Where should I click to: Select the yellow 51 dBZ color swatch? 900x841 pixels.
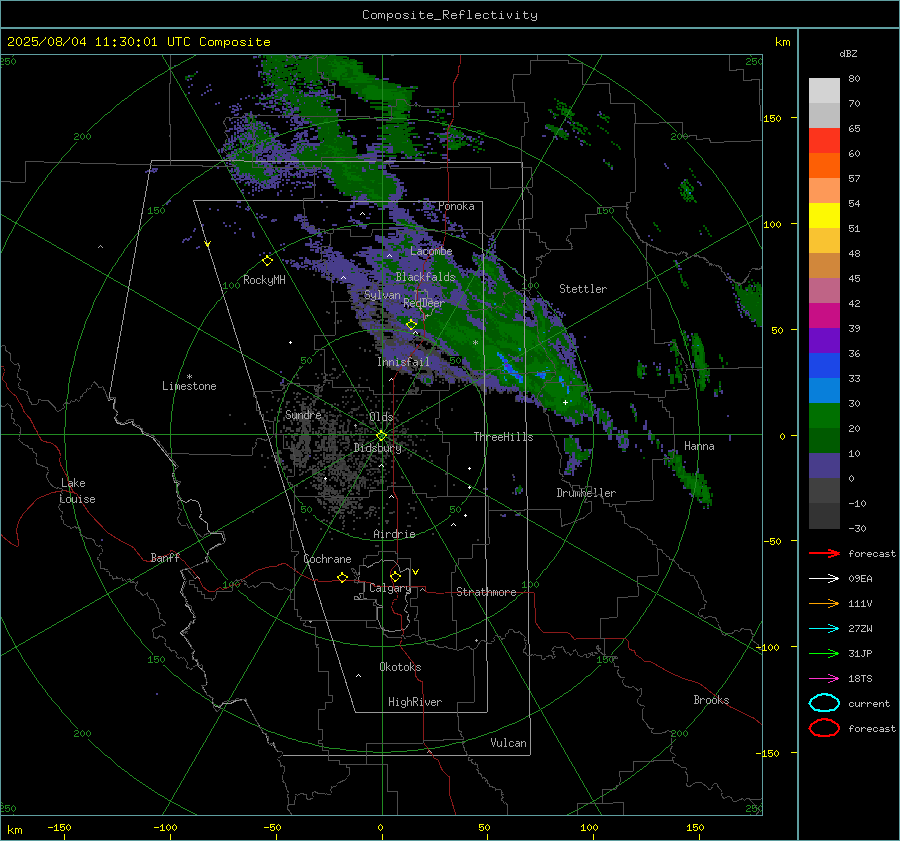[824, 216]
